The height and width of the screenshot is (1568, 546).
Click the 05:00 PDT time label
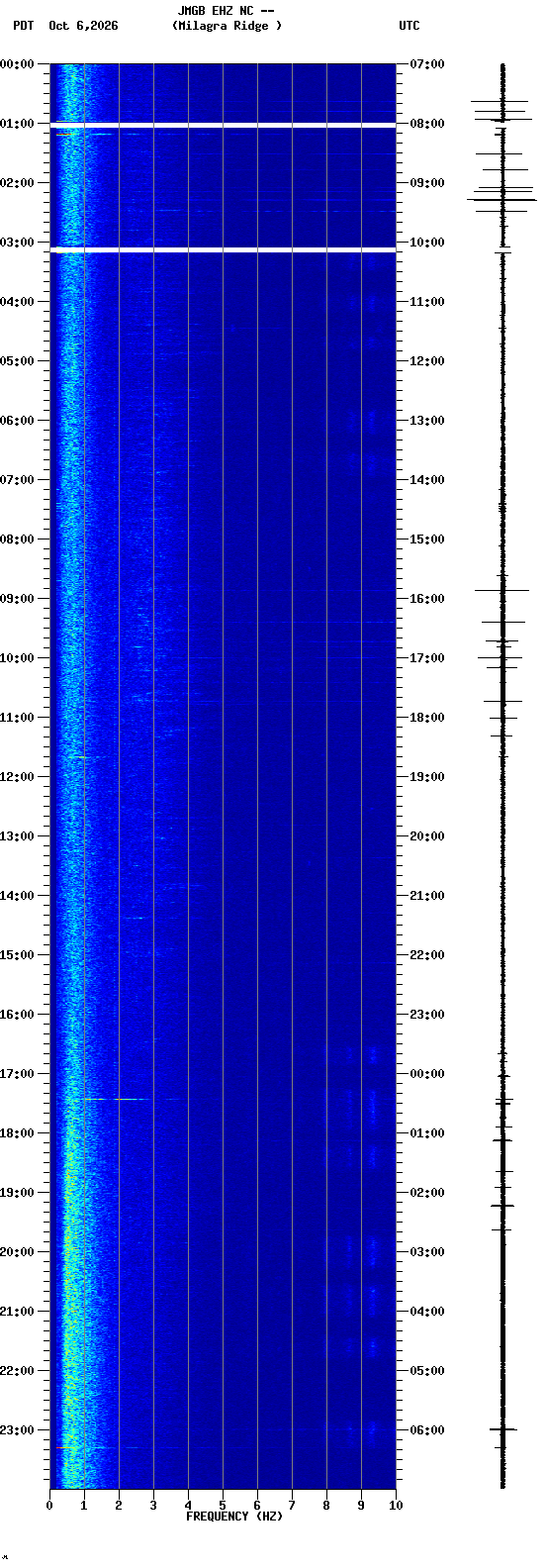click(17, 361)
